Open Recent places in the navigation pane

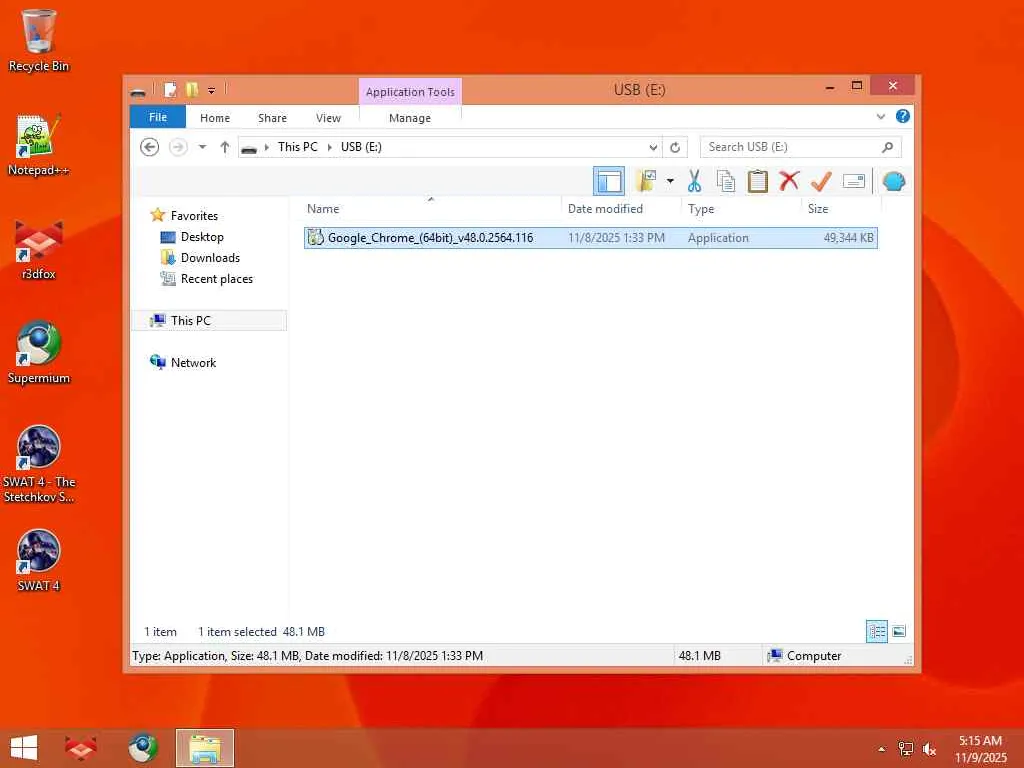click(x=216, y=278)
